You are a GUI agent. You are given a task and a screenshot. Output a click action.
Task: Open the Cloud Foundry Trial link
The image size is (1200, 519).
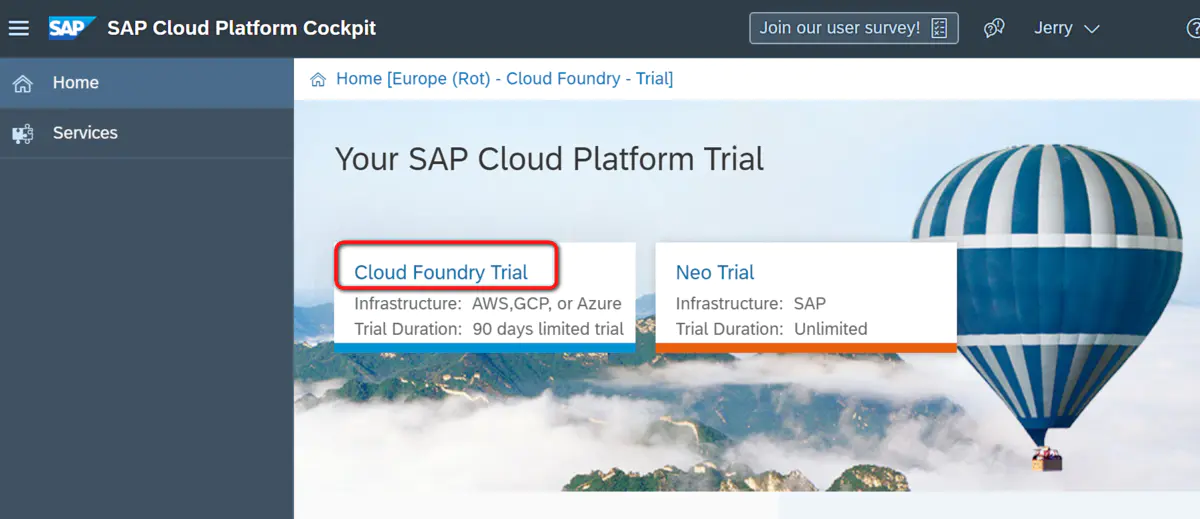(441, 272)
